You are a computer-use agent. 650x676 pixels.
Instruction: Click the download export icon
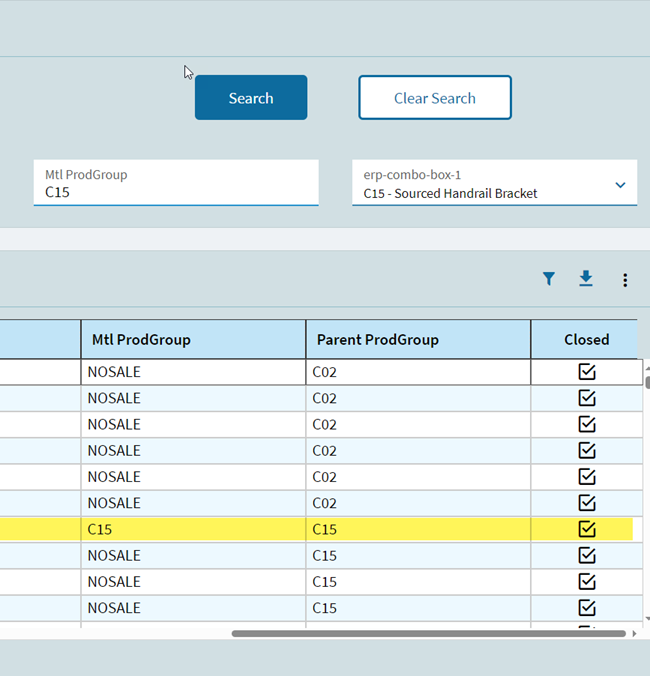point(586,279)
